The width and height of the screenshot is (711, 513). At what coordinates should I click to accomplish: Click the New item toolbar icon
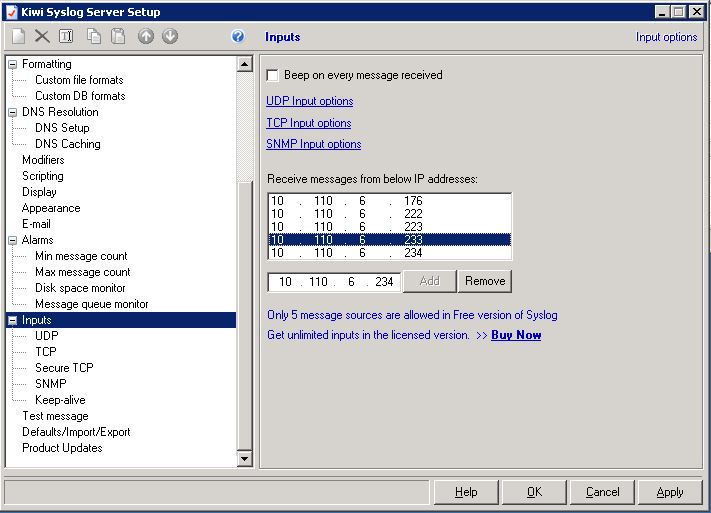click(19, 37)
